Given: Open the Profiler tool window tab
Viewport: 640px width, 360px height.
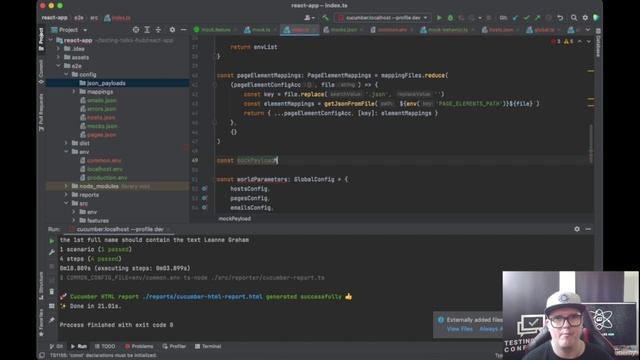Looking at the screenshot, I should [x=174, y=346].
